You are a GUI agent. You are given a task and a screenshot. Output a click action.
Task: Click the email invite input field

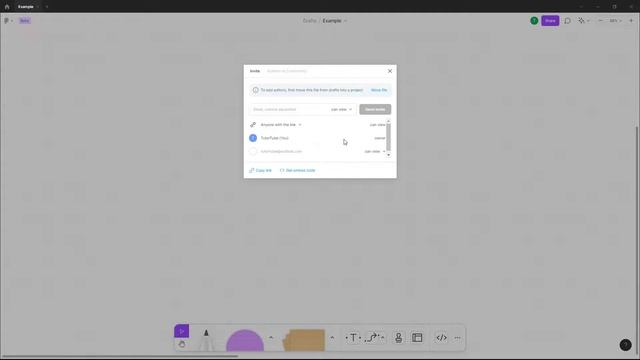click(289, 109)
